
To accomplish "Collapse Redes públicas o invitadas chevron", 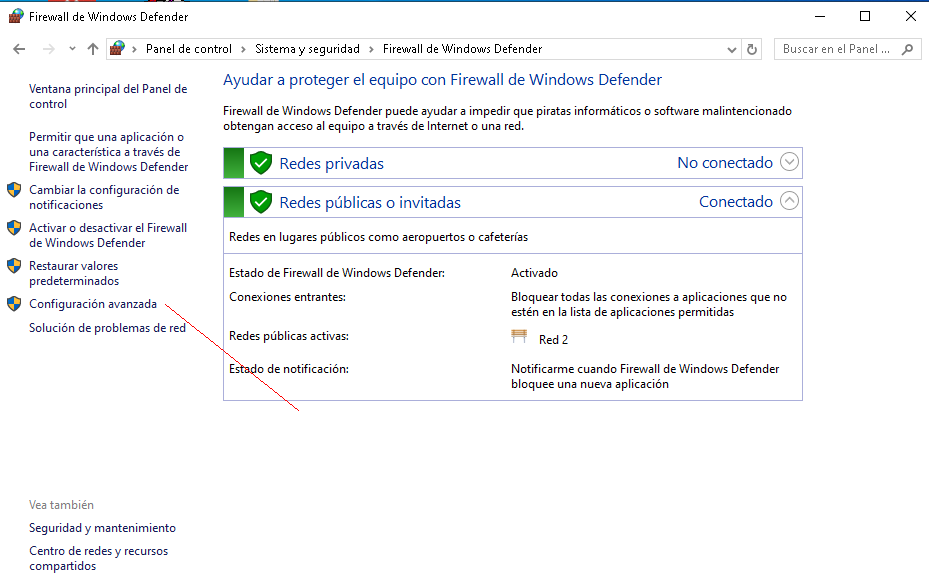I will [789, 201].
